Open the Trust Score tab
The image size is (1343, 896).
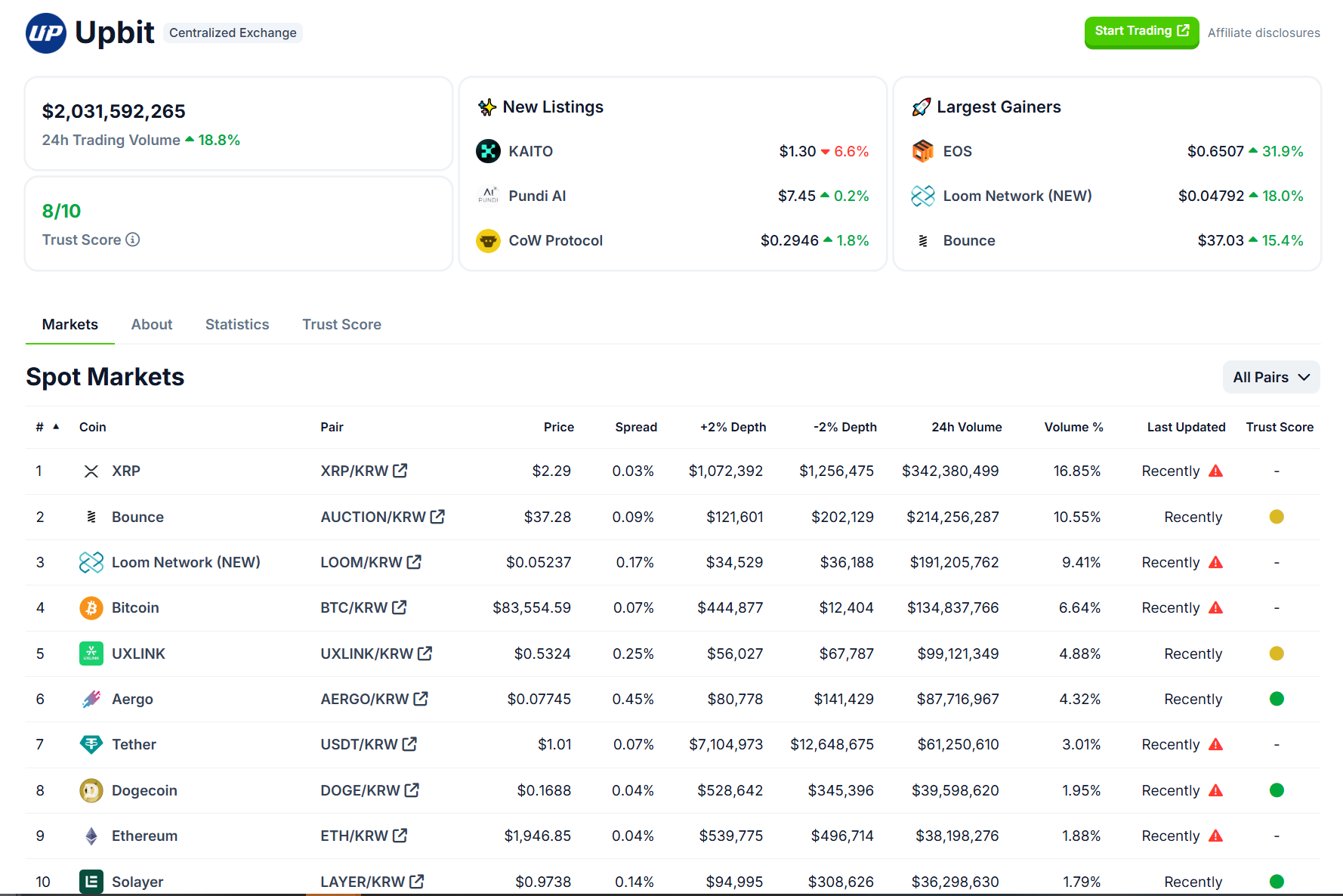tap(341, 324)
